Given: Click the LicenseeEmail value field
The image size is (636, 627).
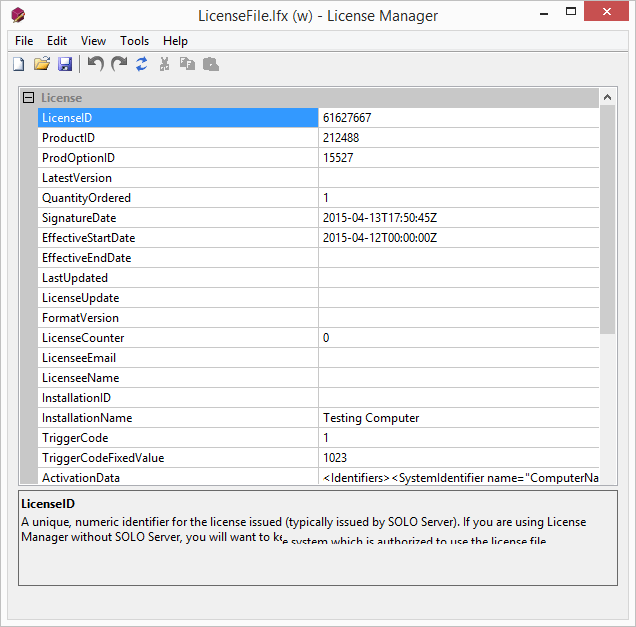Looking at the screenshot, I should 458,358.
